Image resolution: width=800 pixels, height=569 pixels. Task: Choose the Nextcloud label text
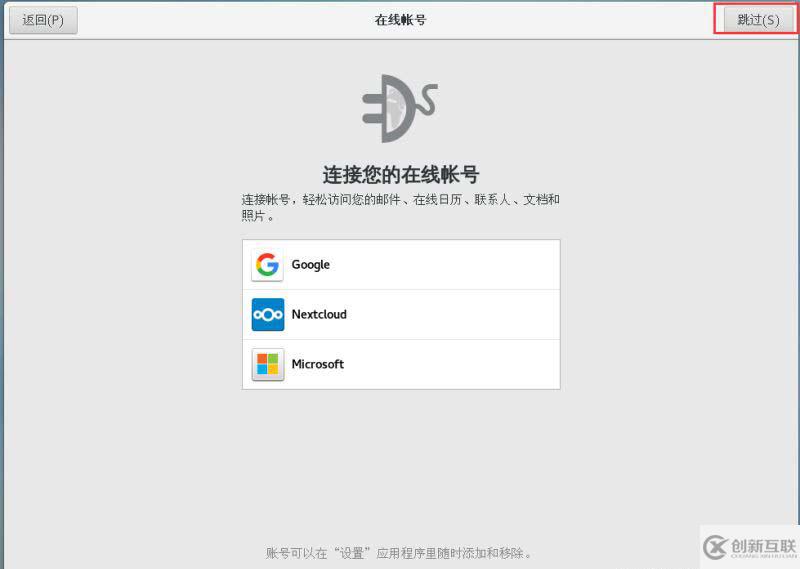pyautogui.click(x=319, y=314)
